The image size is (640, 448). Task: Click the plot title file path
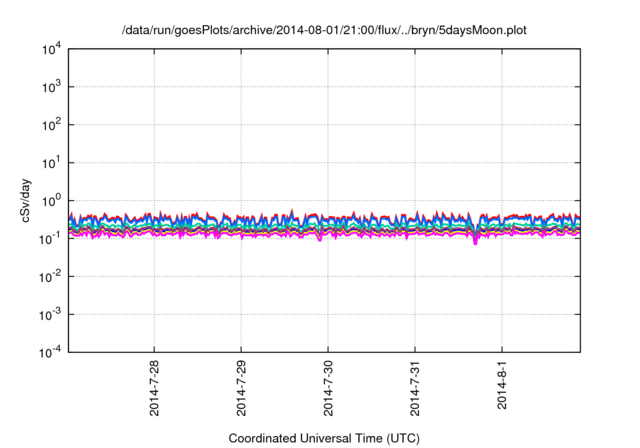pyautogui.click(x=324, y=30)
